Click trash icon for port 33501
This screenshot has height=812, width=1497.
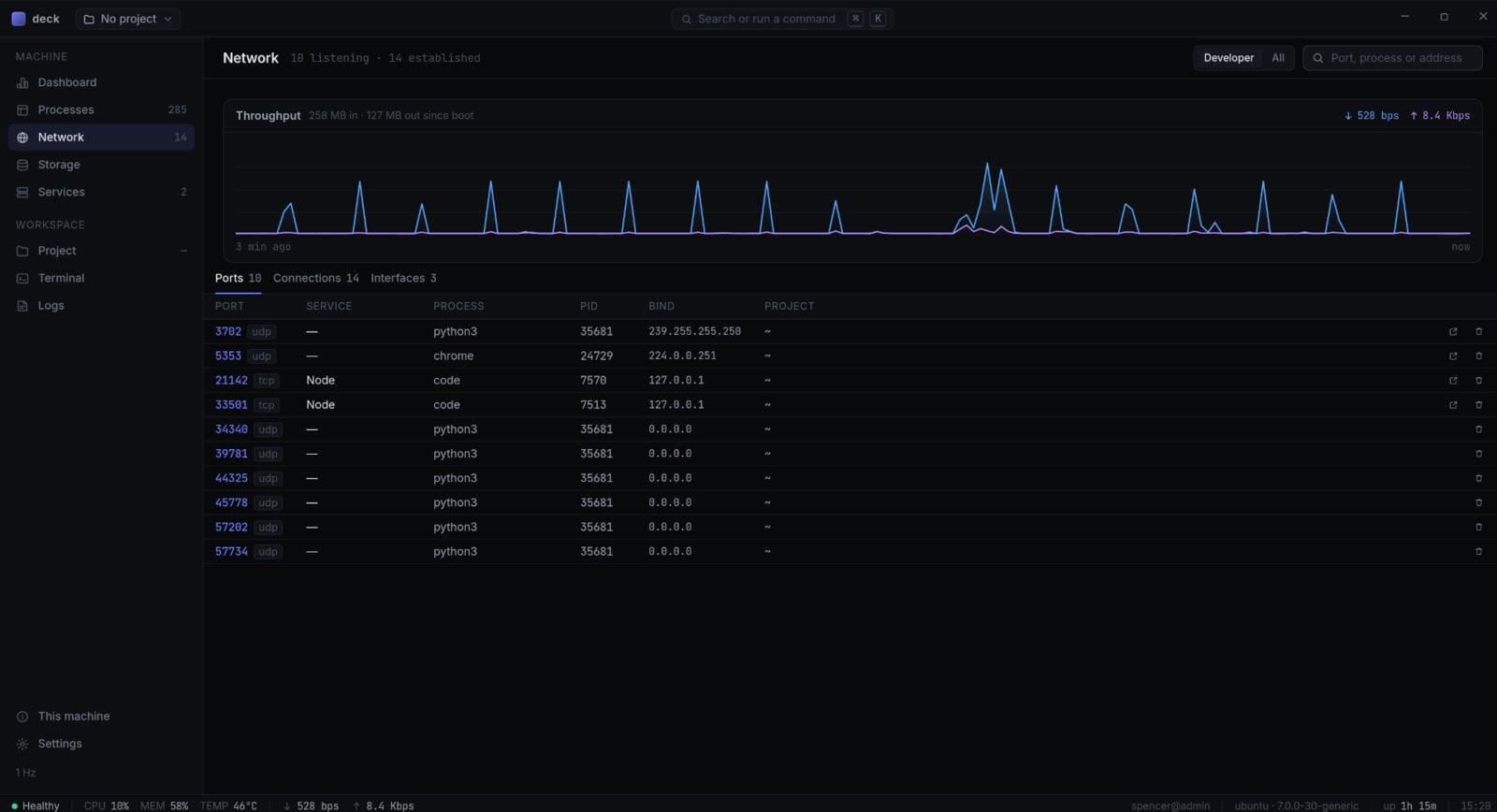[1479, 405]
